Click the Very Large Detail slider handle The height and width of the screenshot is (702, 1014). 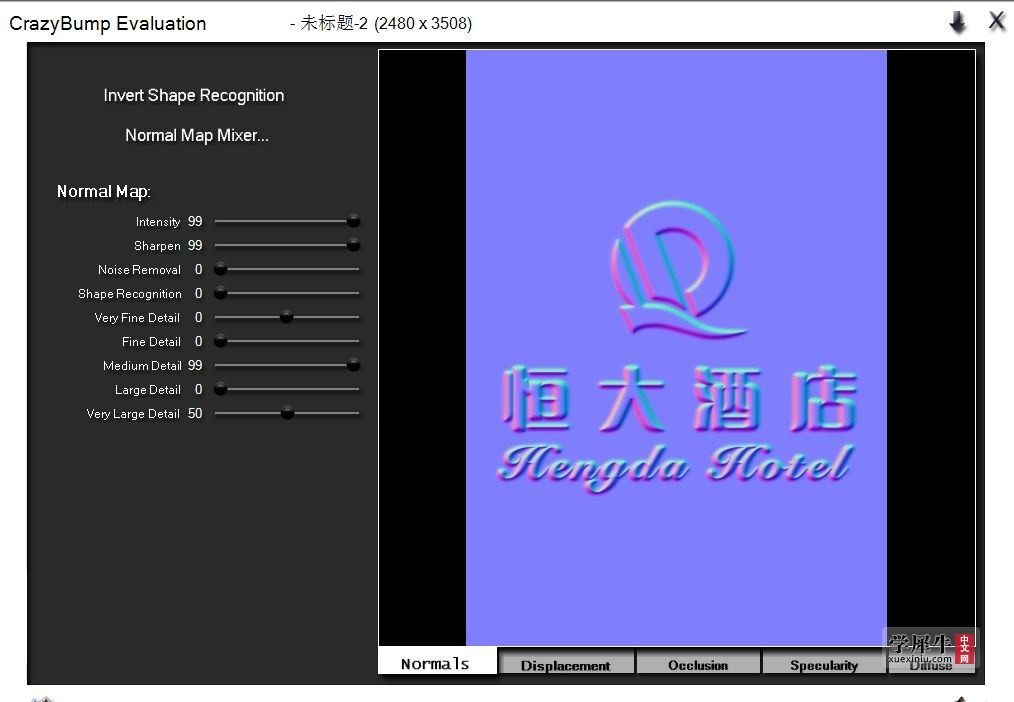click(x=288, y=413)
